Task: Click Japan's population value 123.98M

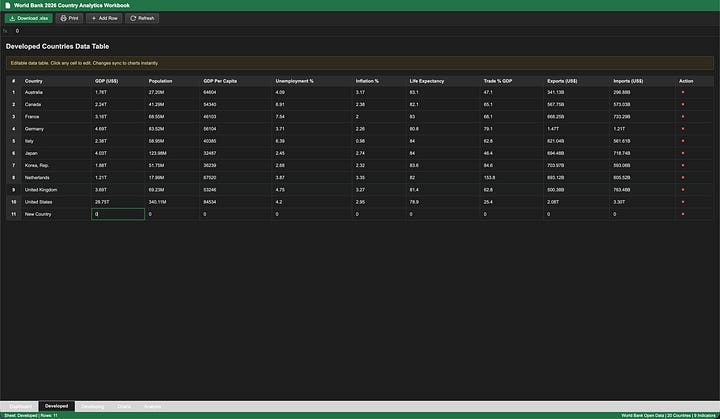Action: tap(172, 153)
